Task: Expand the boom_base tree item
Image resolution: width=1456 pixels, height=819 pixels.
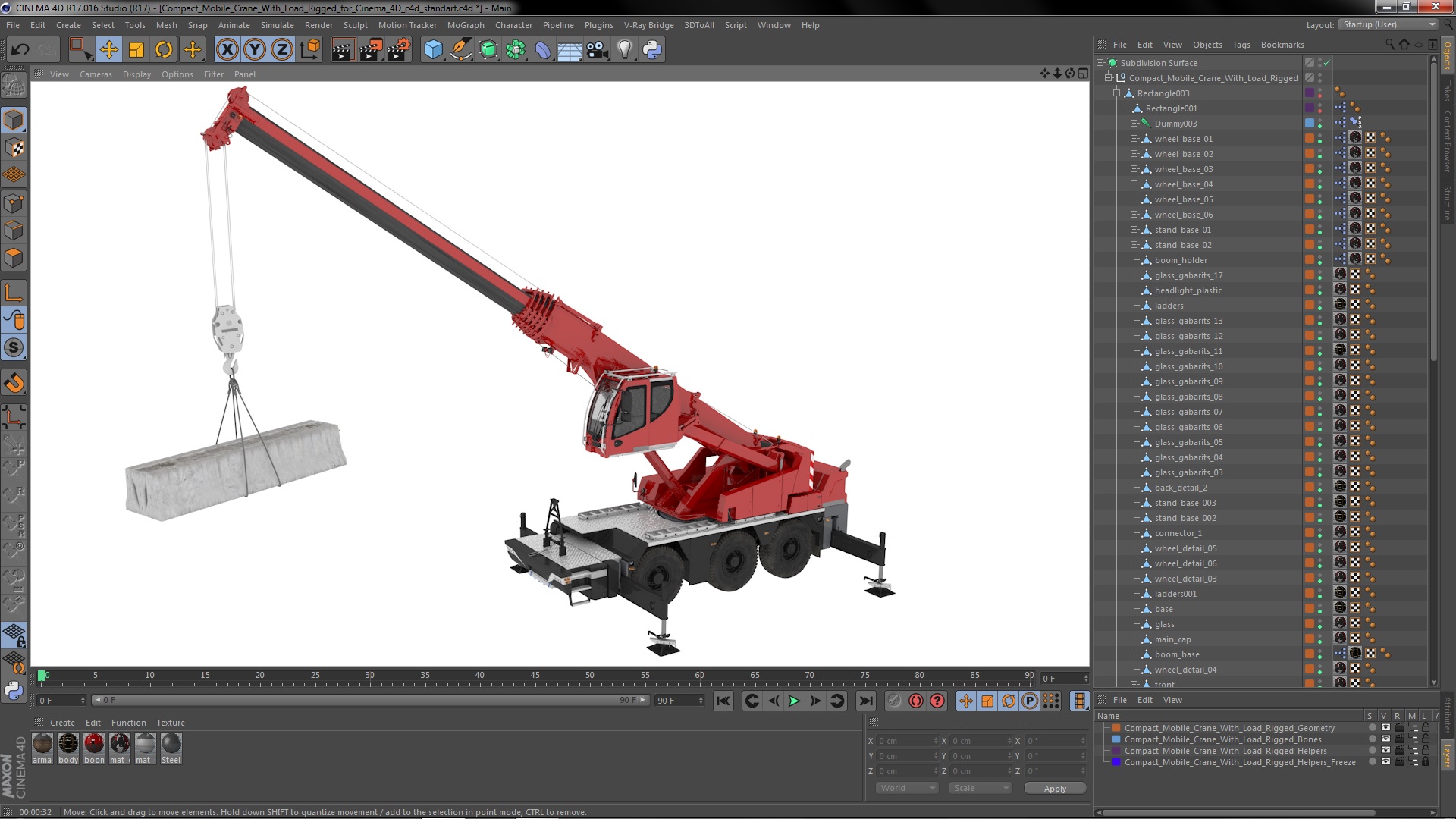Action: click(1134, 654)
